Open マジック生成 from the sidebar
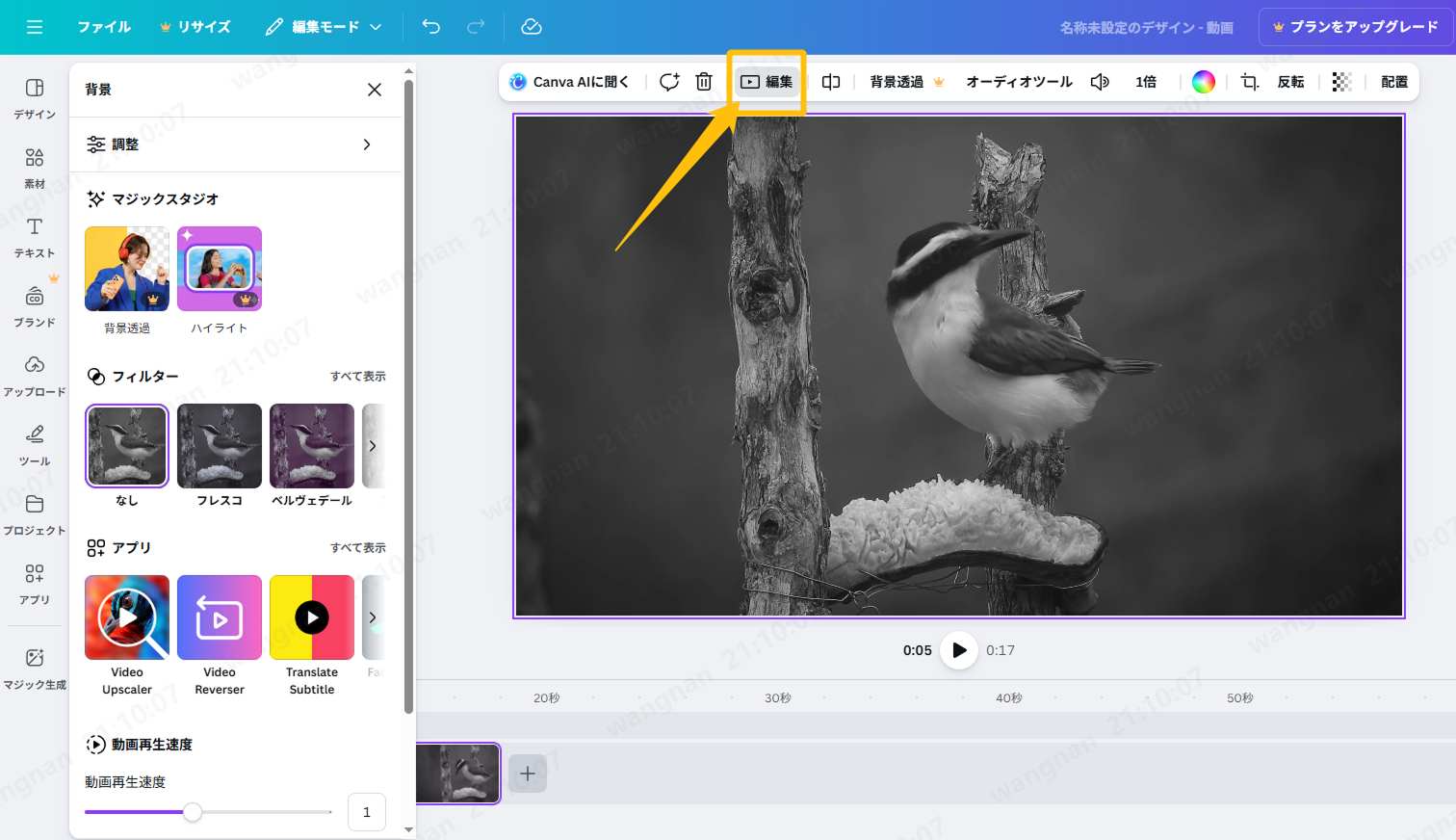This screenshot has width=1456, height=840. point(34,668)
